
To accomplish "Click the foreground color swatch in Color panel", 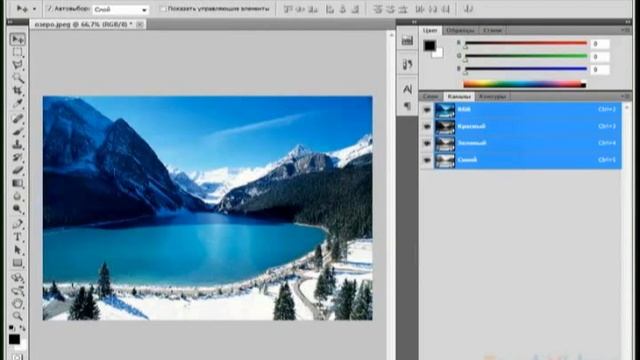I will (429, 46).
